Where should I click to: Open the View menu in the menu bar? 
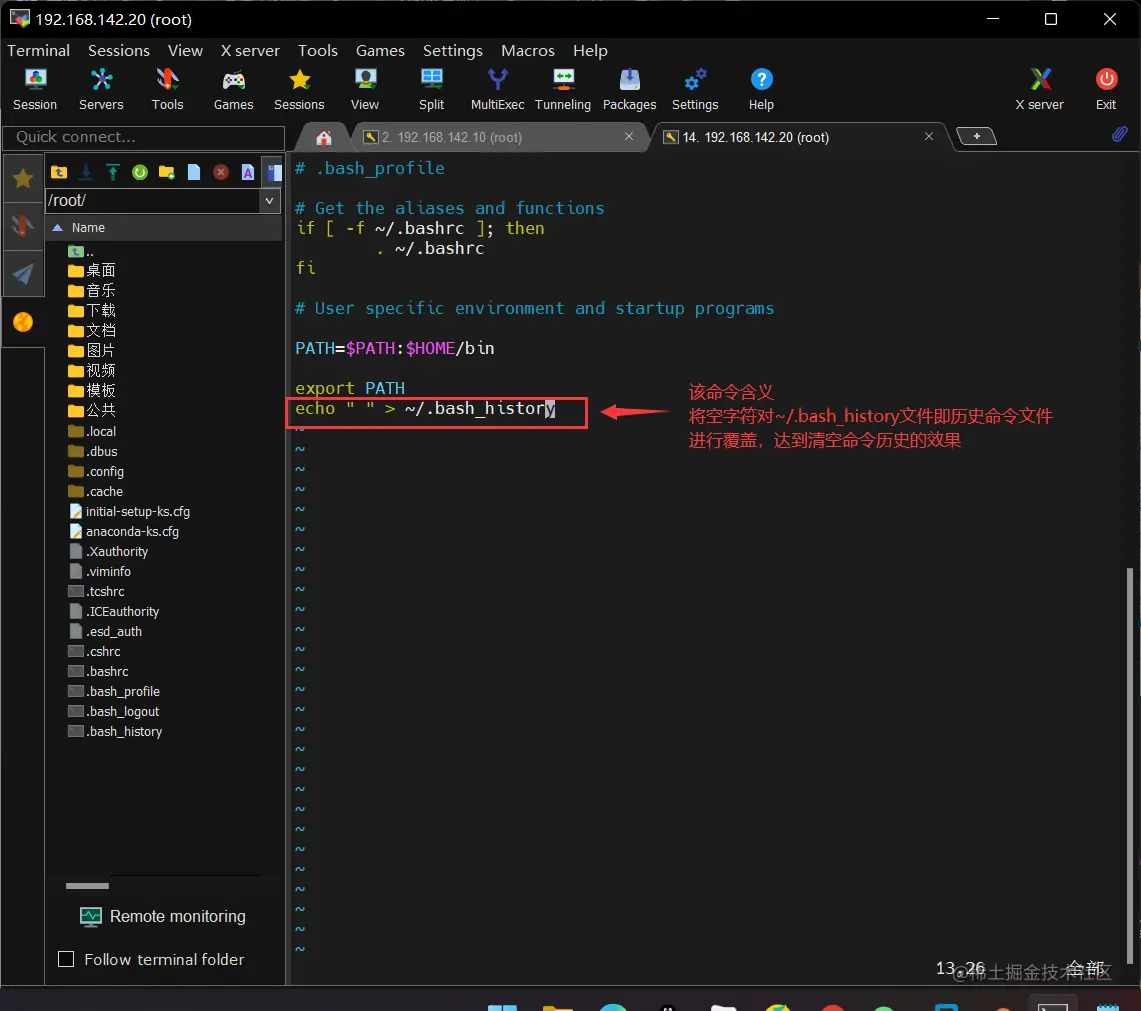pos(185,50)
